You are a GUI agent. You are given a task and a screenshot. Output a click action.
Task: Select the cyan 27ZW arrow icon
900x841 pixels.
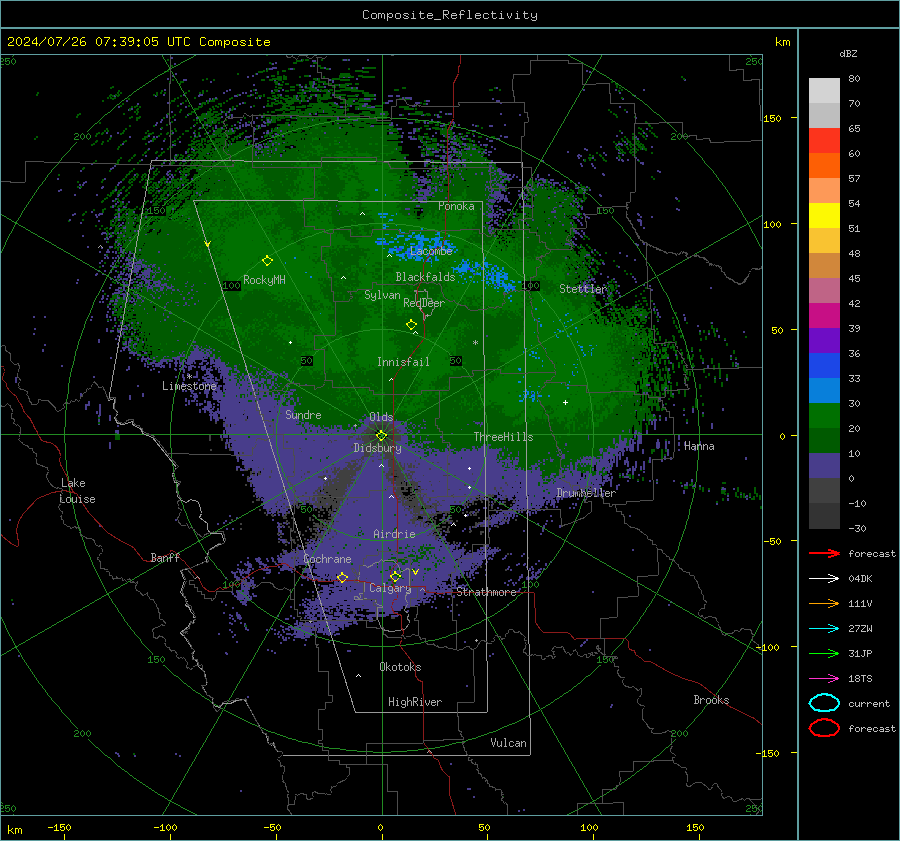(824, 629)
